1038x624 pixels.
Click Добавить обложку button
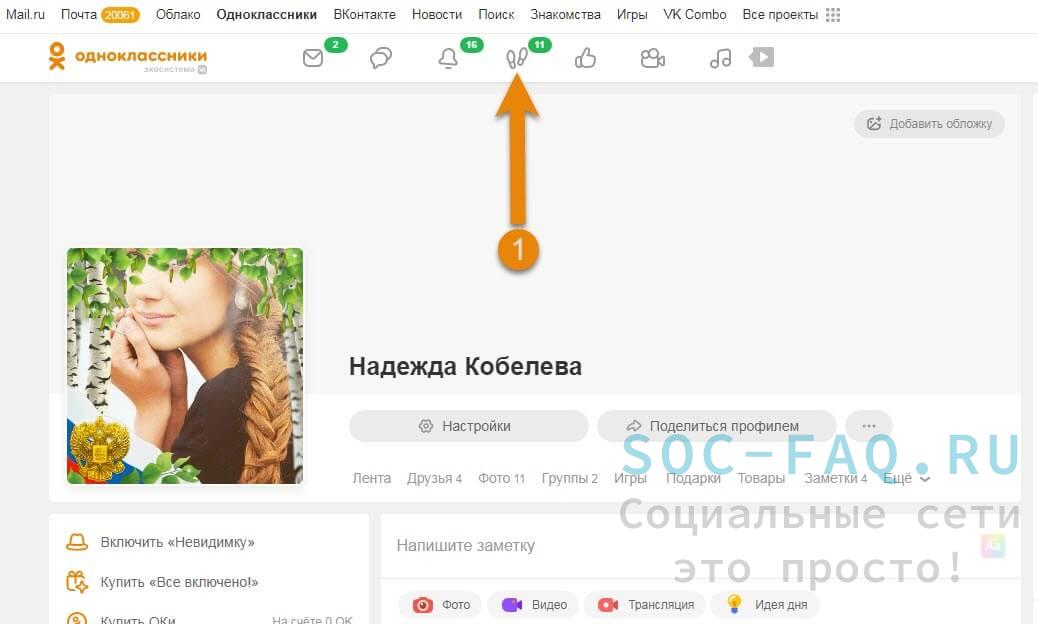coord(929,124)
